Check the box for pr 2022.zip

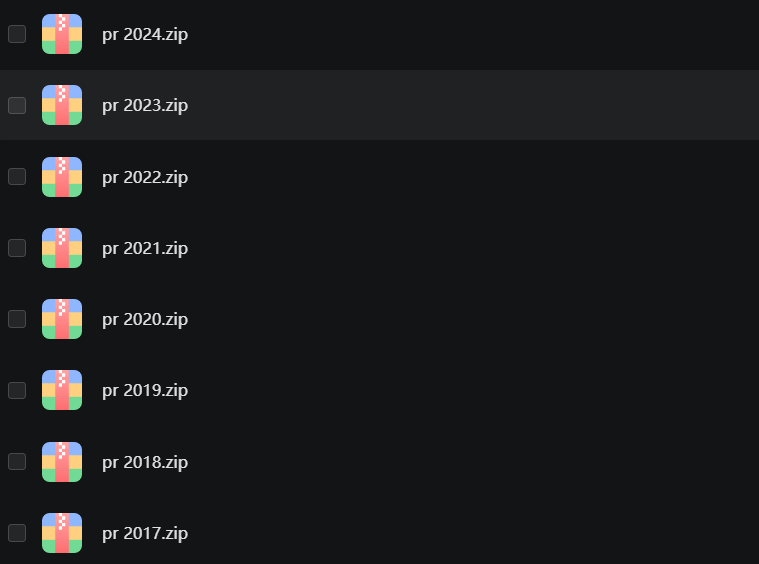[17, 177]
